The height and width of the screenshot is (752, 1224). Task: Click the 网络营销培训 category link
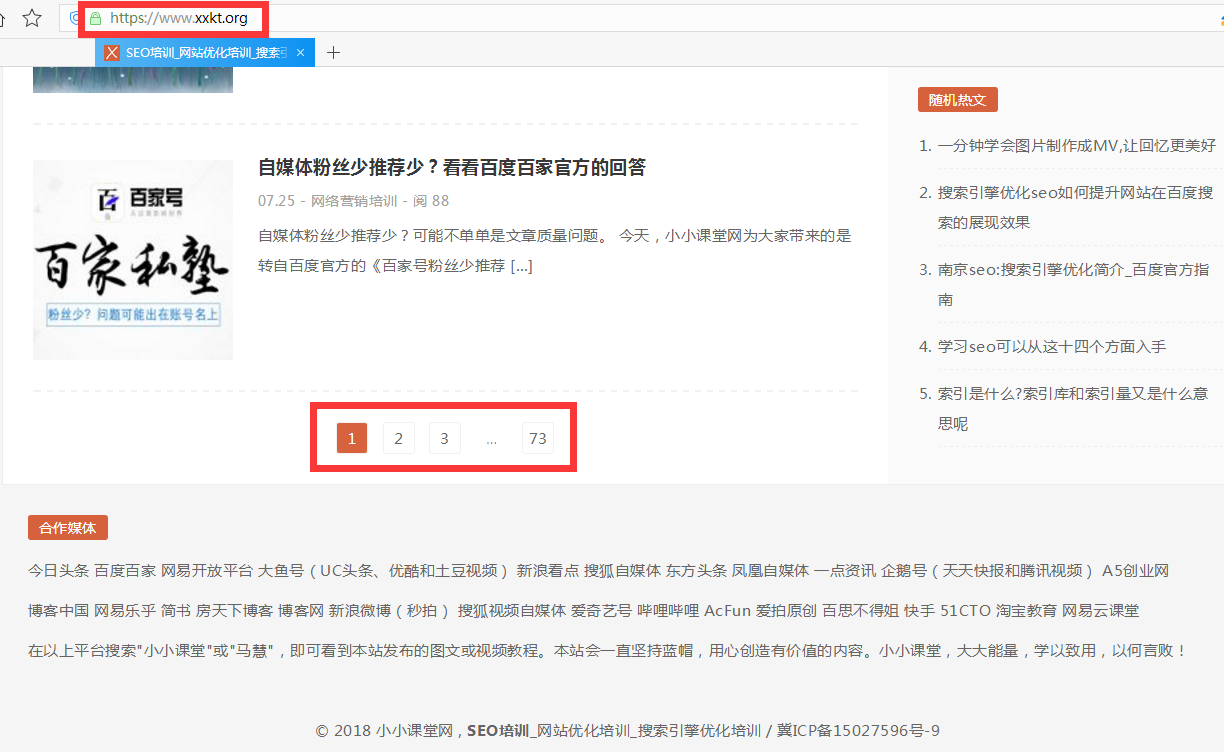coord(354,201)
